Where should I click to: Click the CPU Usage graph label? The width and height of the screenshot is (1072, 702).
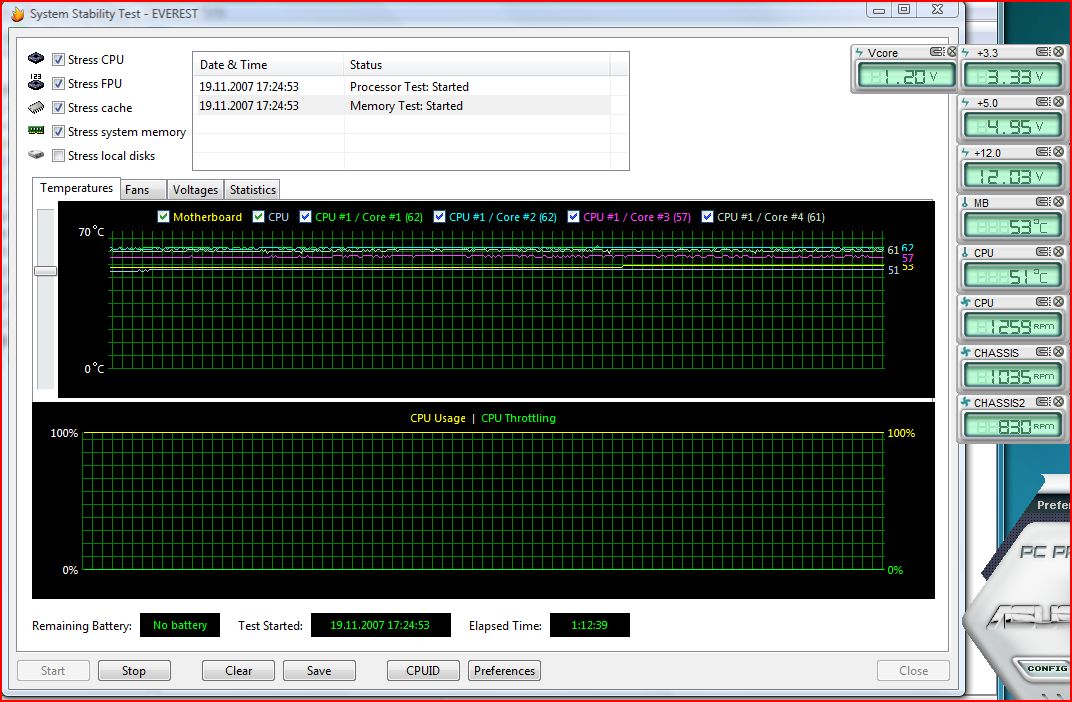click(438, 418)
